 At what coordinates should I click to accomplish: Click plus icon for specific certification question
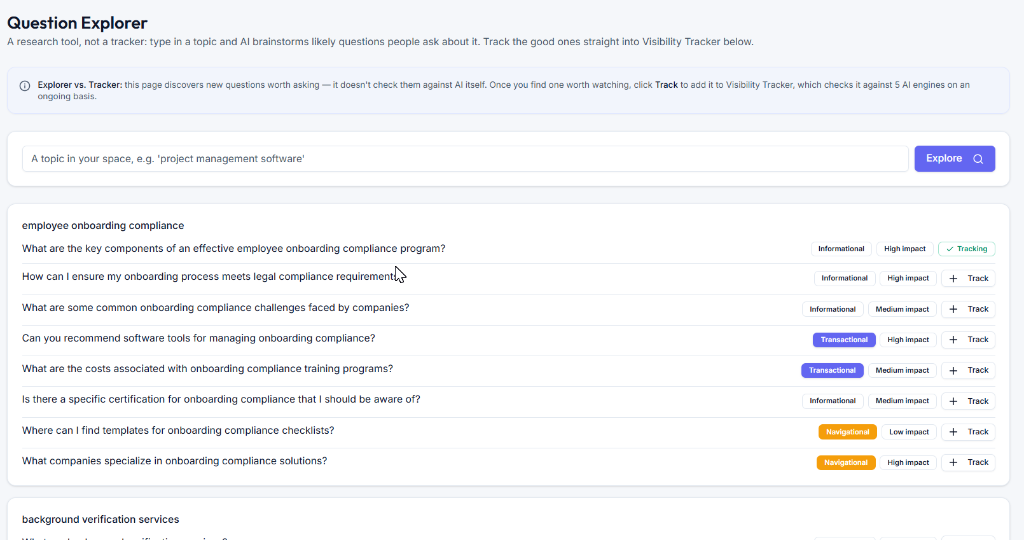(953, 401)
